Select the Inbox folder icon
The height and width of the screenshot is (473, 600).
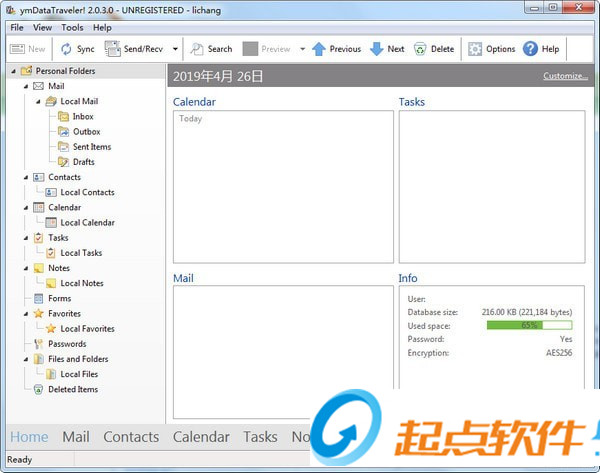63,116
